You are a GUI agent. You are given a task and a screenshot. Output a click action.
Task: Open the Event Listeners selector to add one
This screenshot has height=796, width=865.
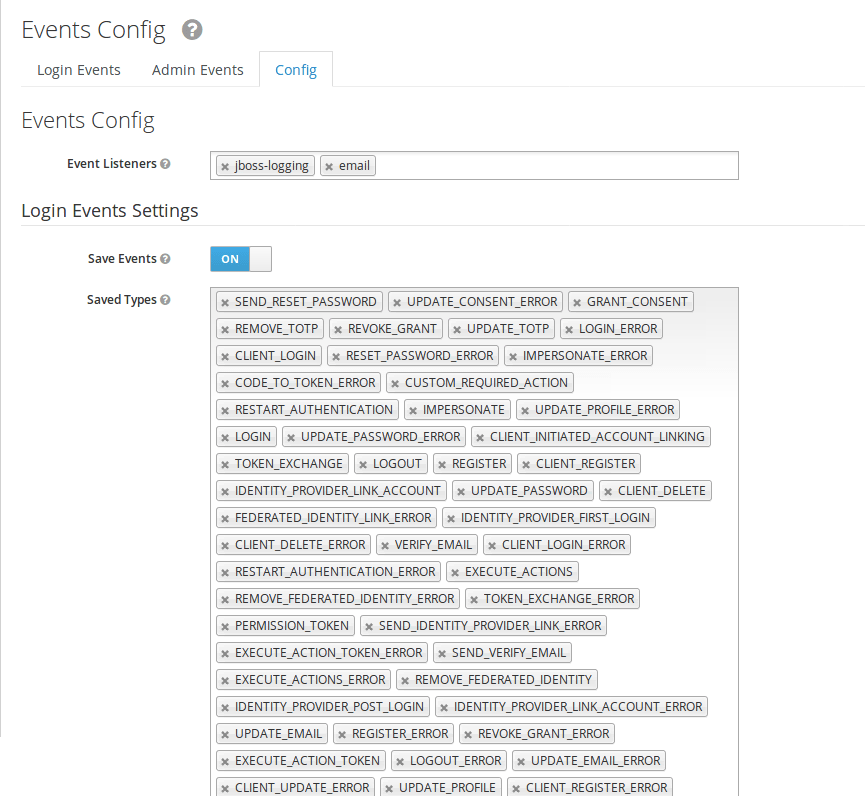[x=550, y=166]
